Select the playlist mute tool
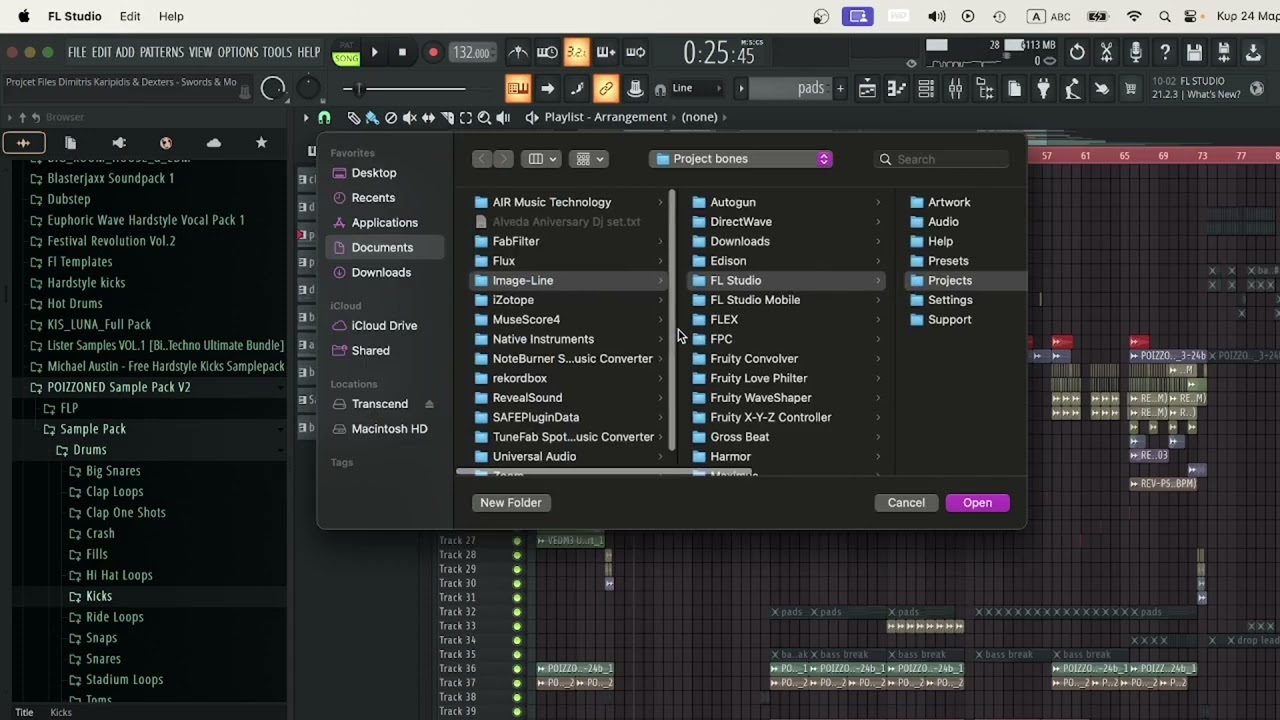This screenshot has height=720, width=1280. 410,118
